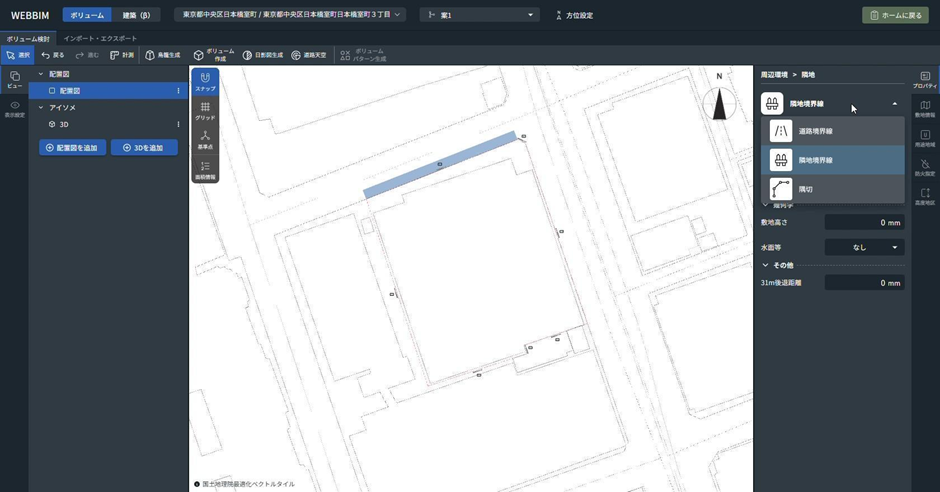Open the 面積情報 area info panel
Image resolution: width=940 pixels, height=492 pixels.
point(205,169)
